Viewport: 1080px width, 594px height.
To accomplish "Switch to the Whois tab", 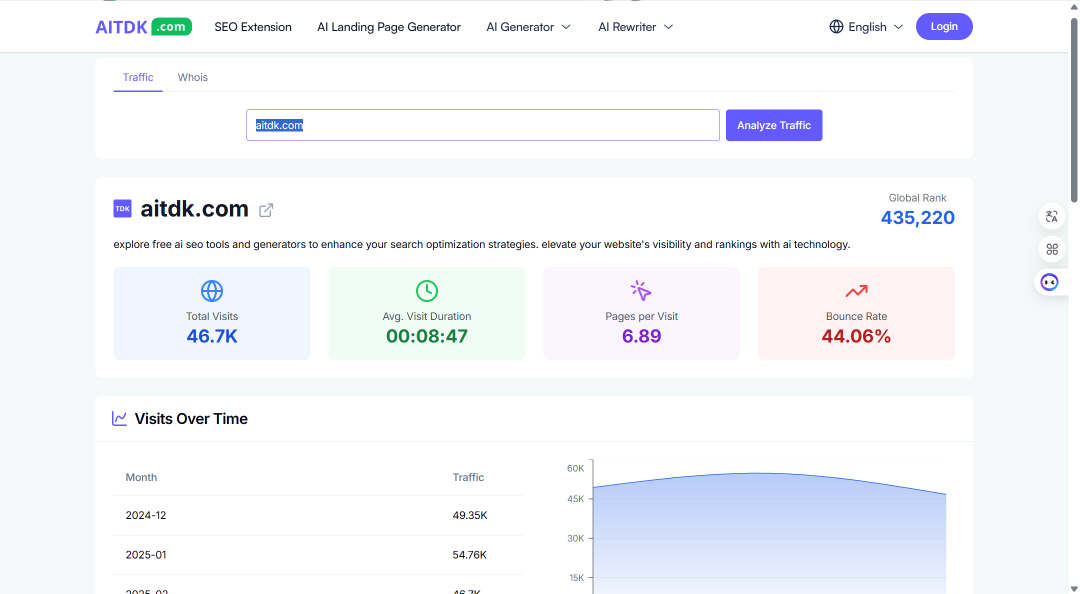I will click(x=193, y=77).
